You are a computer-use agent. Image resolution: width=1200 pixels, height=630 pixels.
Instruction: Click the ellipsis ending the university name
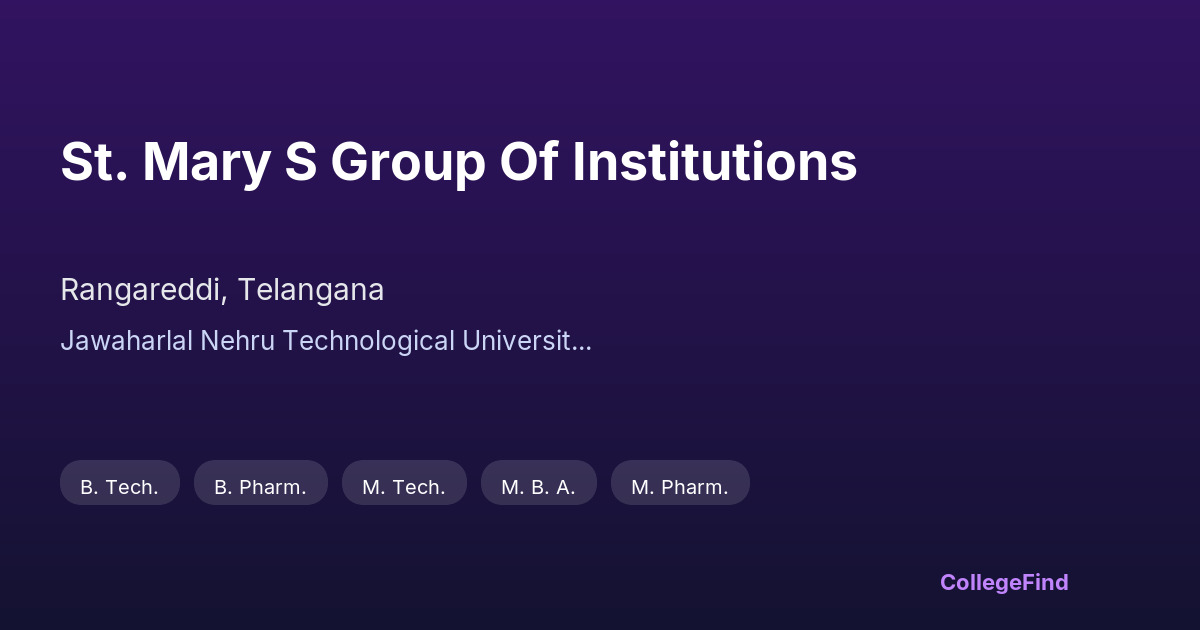[x=582, y=341]
